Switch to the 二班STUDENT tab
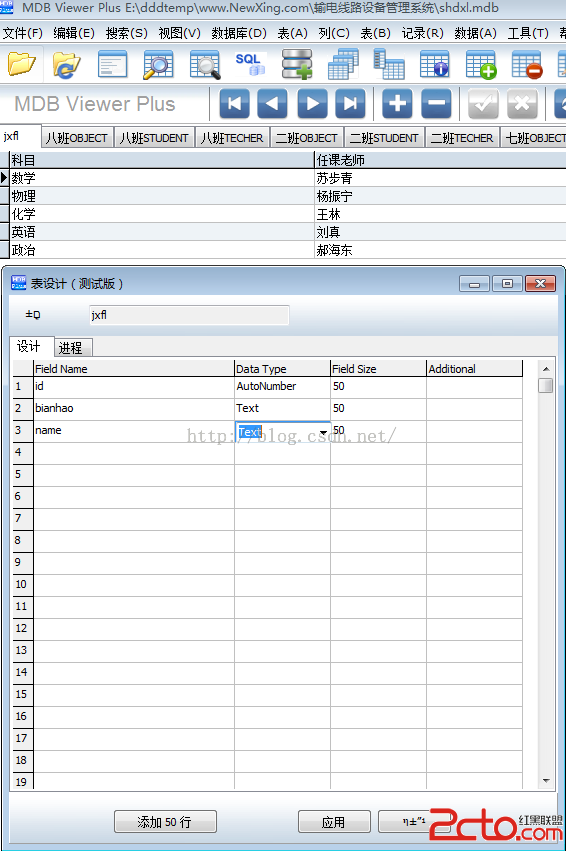566x851 pixels. click(x=384, y=138)
